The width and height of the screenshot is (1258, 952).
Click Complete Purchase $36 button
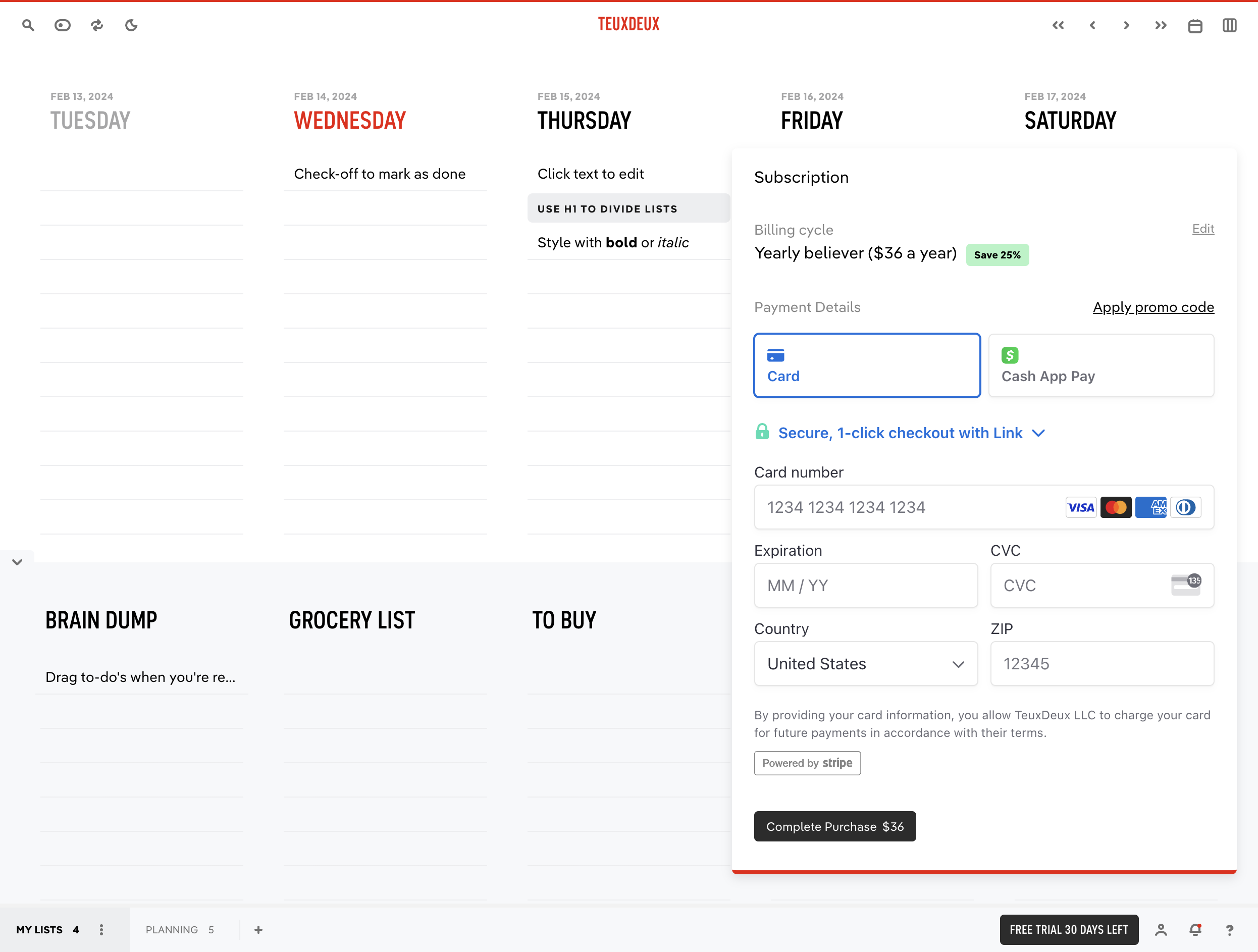[835, 826]
